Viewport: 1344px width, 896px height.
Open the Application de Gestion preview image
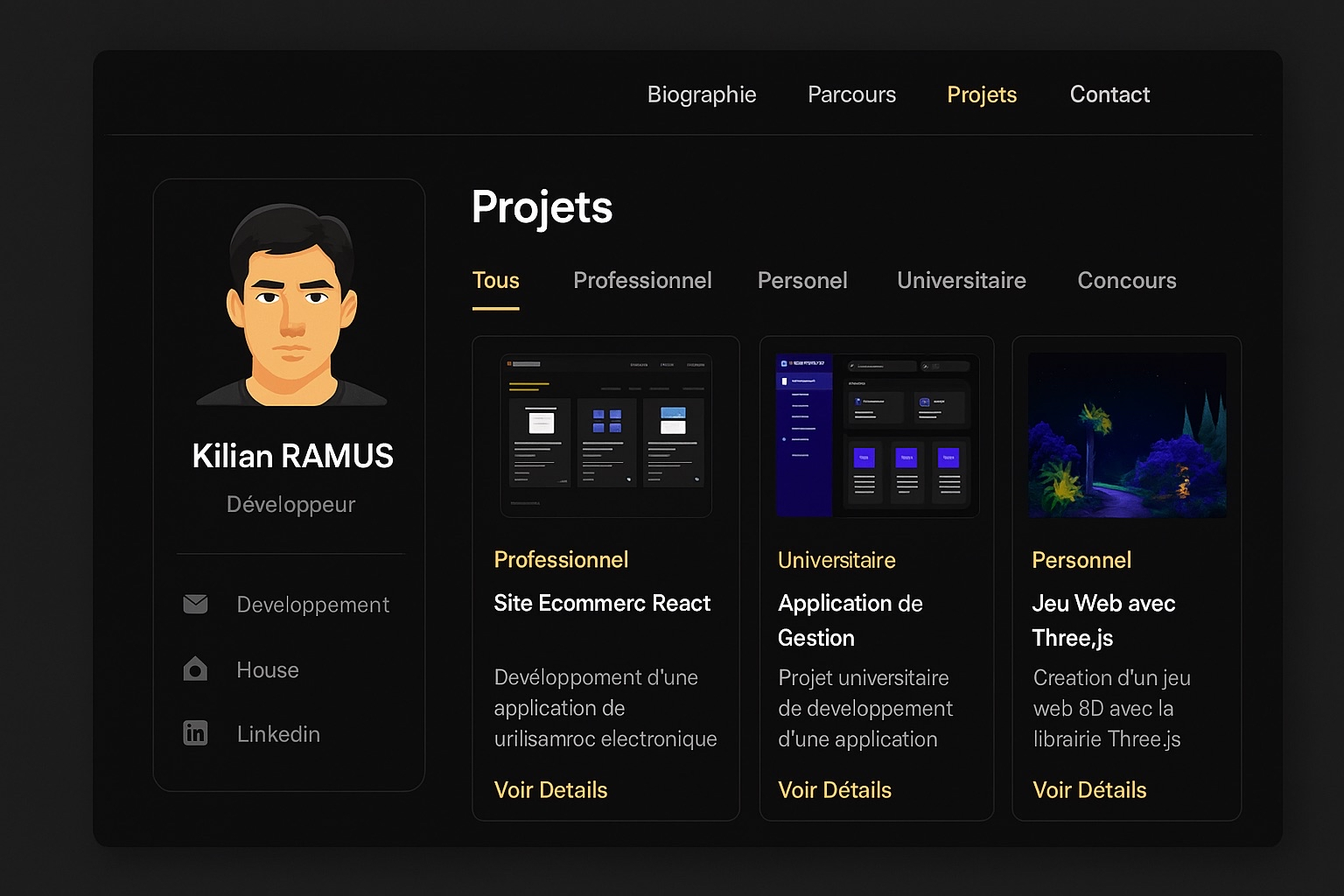coord(877,435)
